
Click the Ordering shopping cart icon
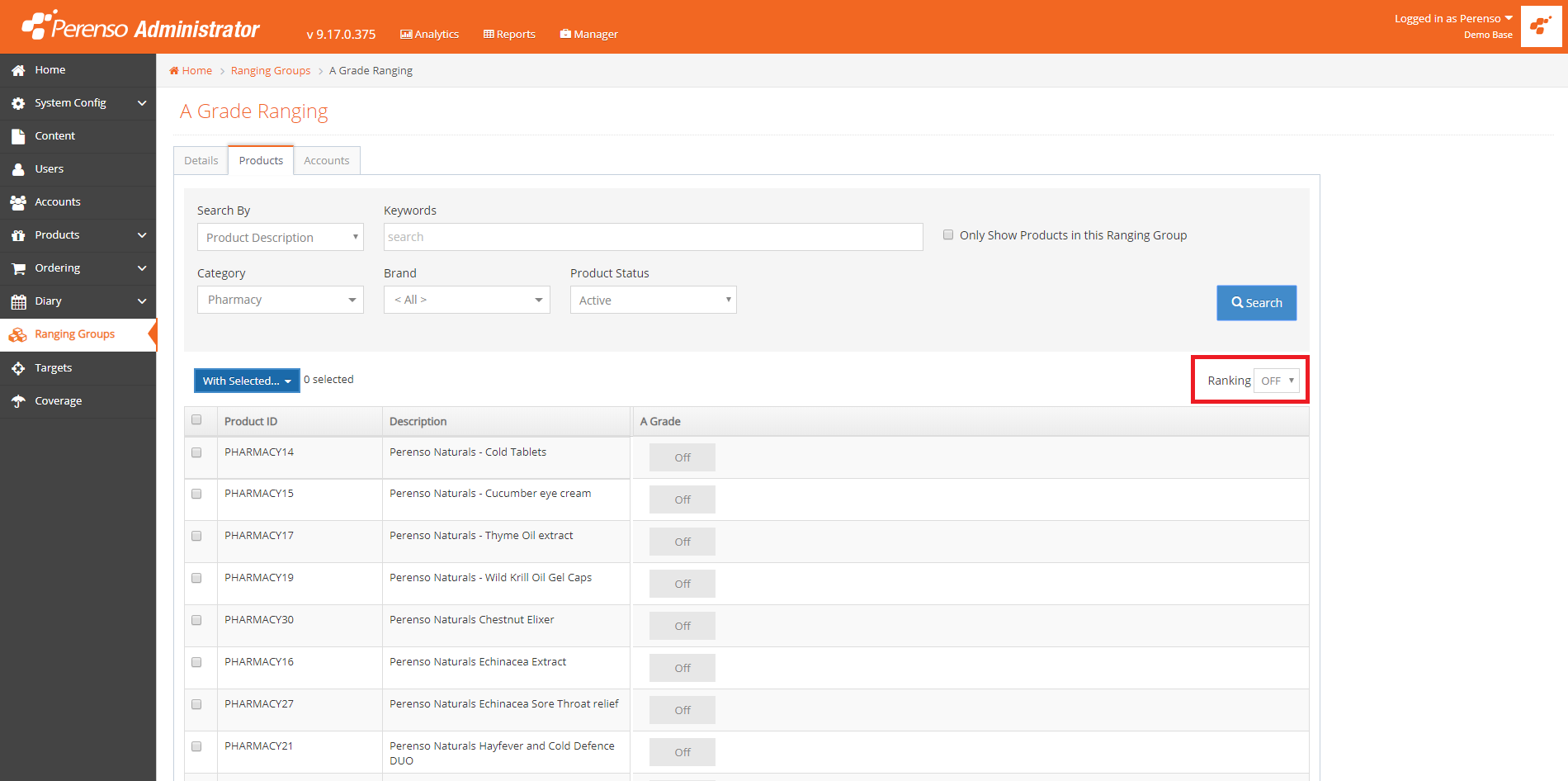pyautogui.click(x=18, y=268)
